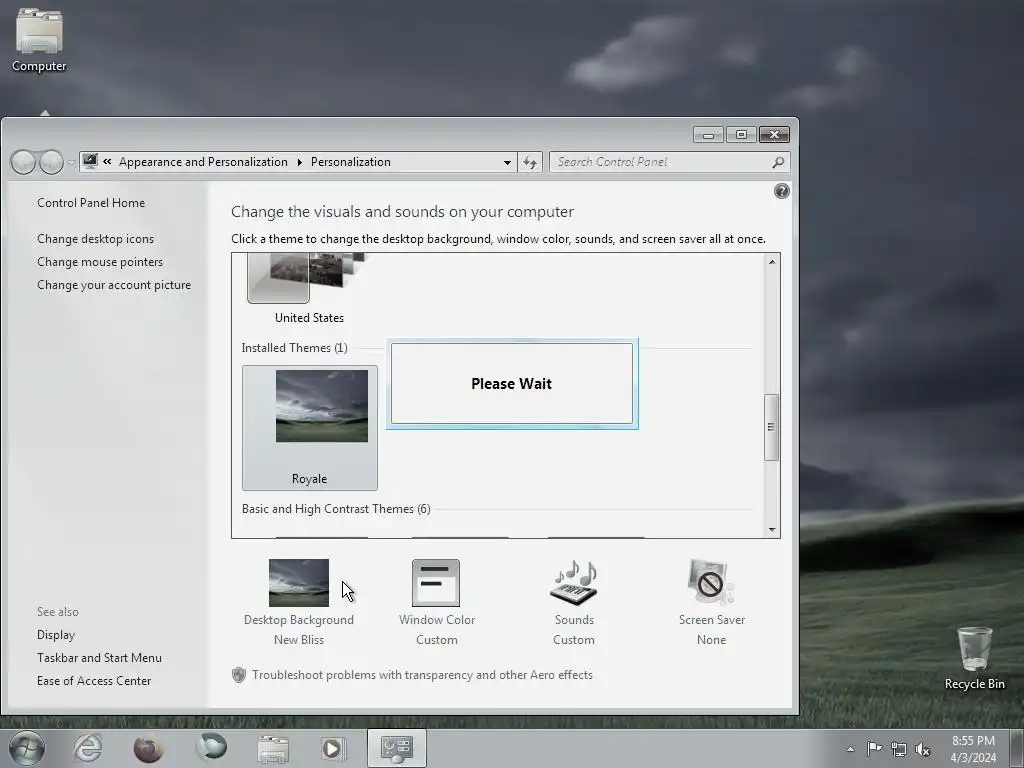Click the shield icon beside Troubleshoot link
The width and height of the screenshot is (1024, 768).
pyautogui.click(x=238, y=675)
